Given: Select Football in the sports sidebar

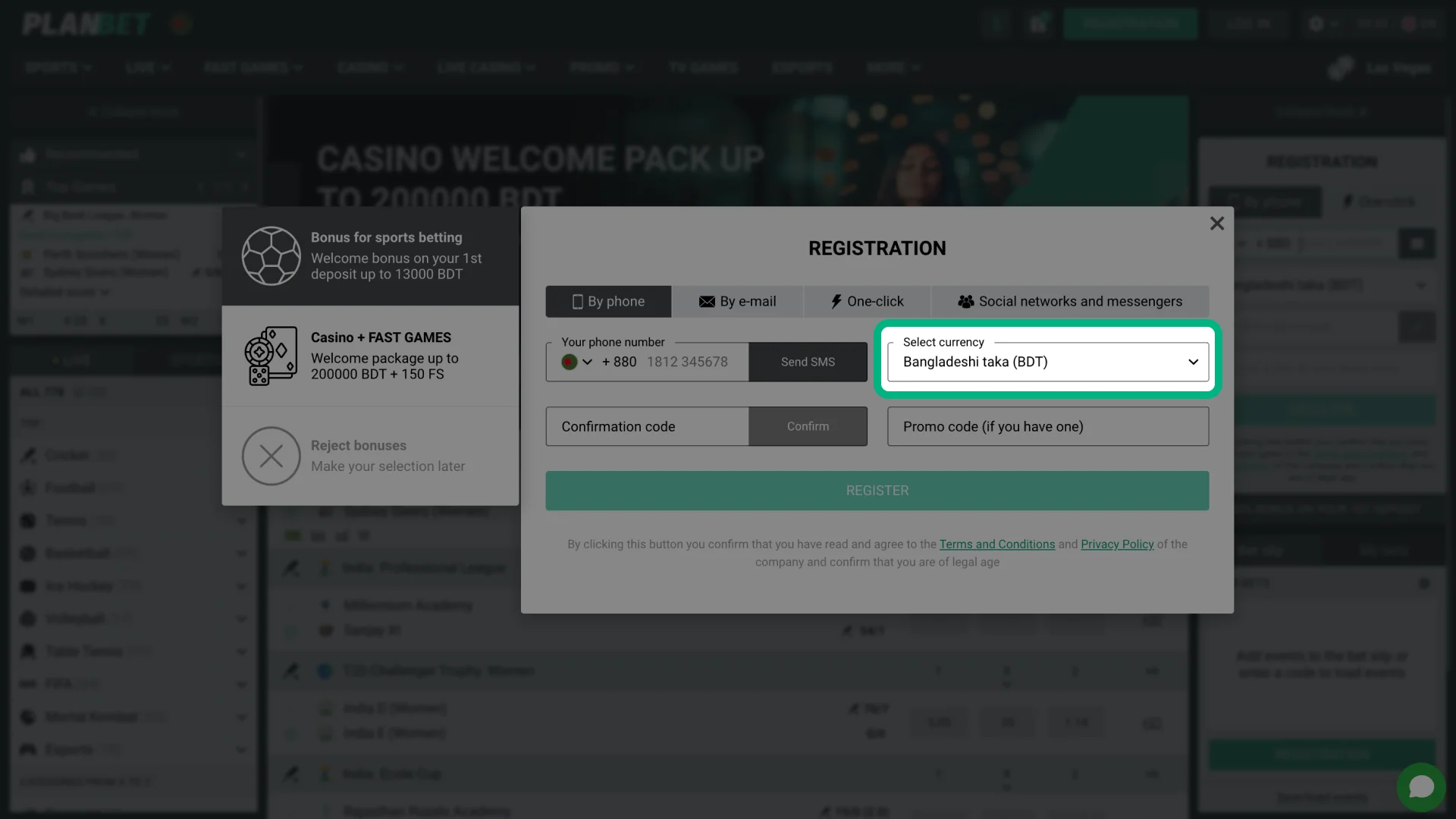Looking at the screenshot, I should 133,488.
